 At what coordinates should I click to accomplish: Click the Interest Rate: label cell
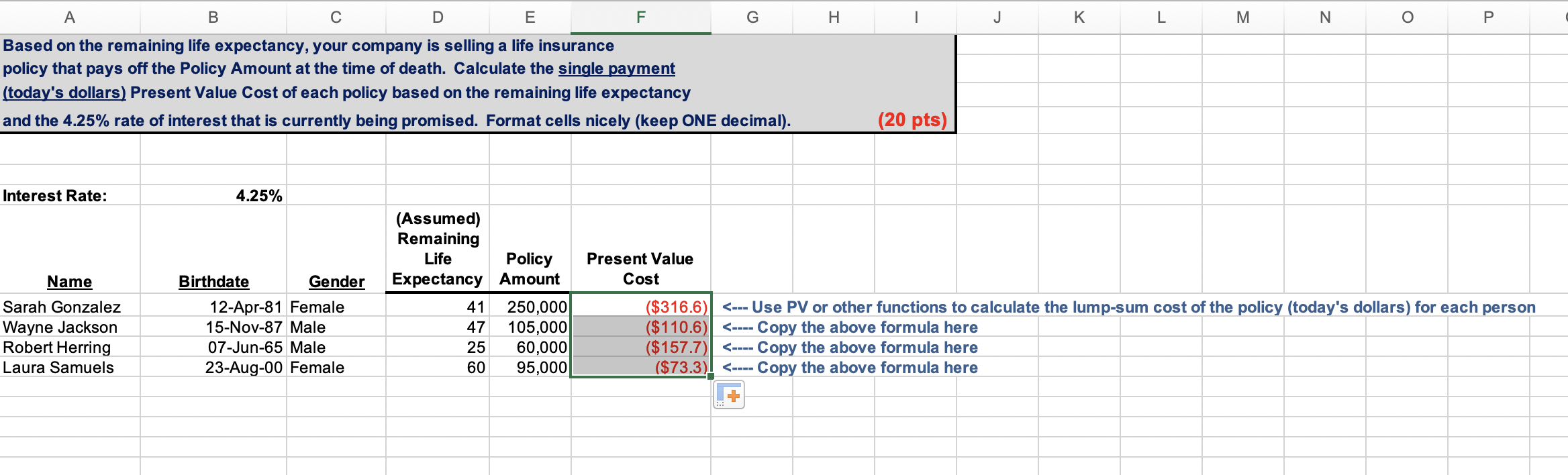pos(70,195)
